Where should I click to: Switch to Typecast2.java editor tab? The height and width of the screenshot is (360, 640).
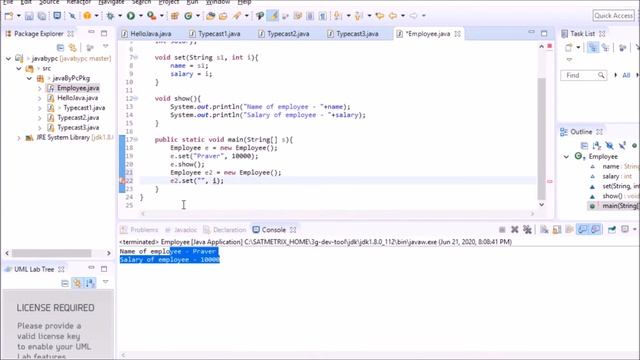(x=288, y=34)
